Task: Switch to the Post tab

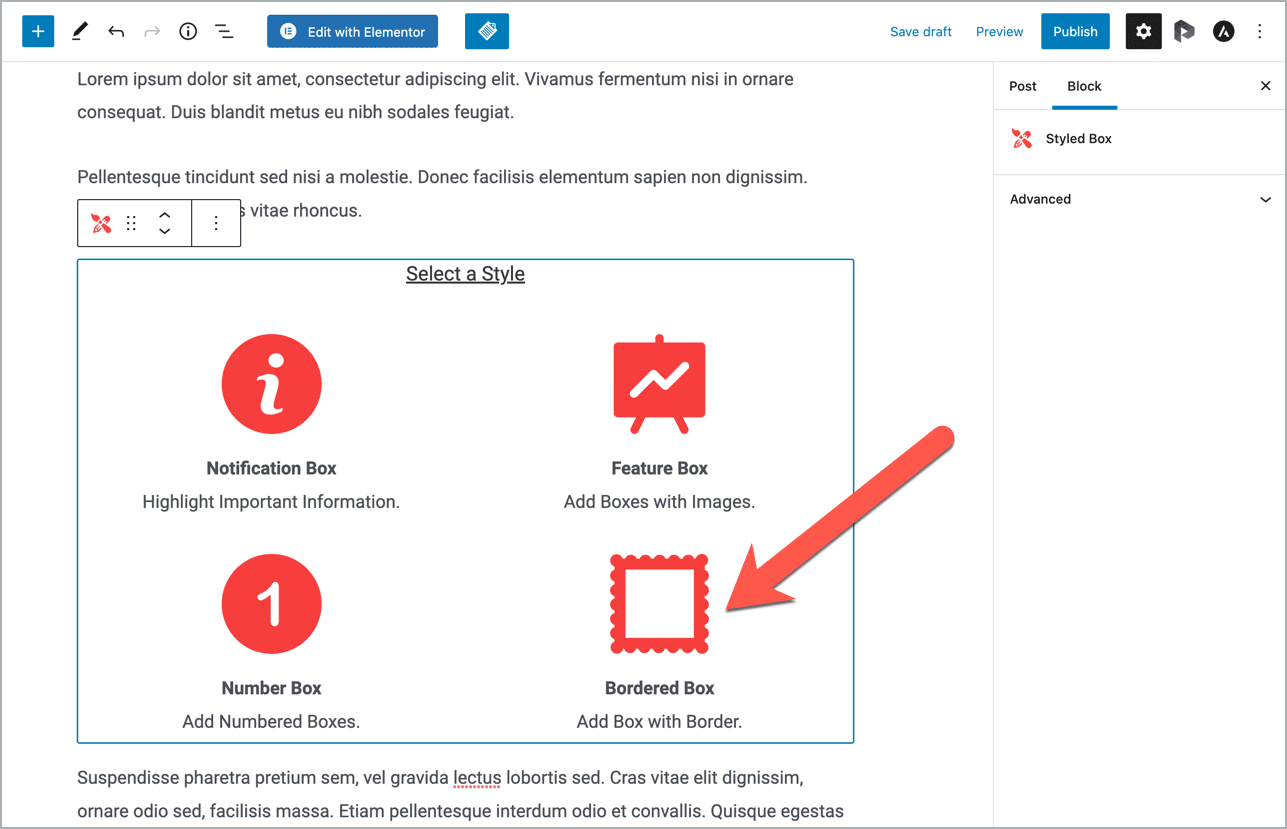Action: [x=1022, y=86]
